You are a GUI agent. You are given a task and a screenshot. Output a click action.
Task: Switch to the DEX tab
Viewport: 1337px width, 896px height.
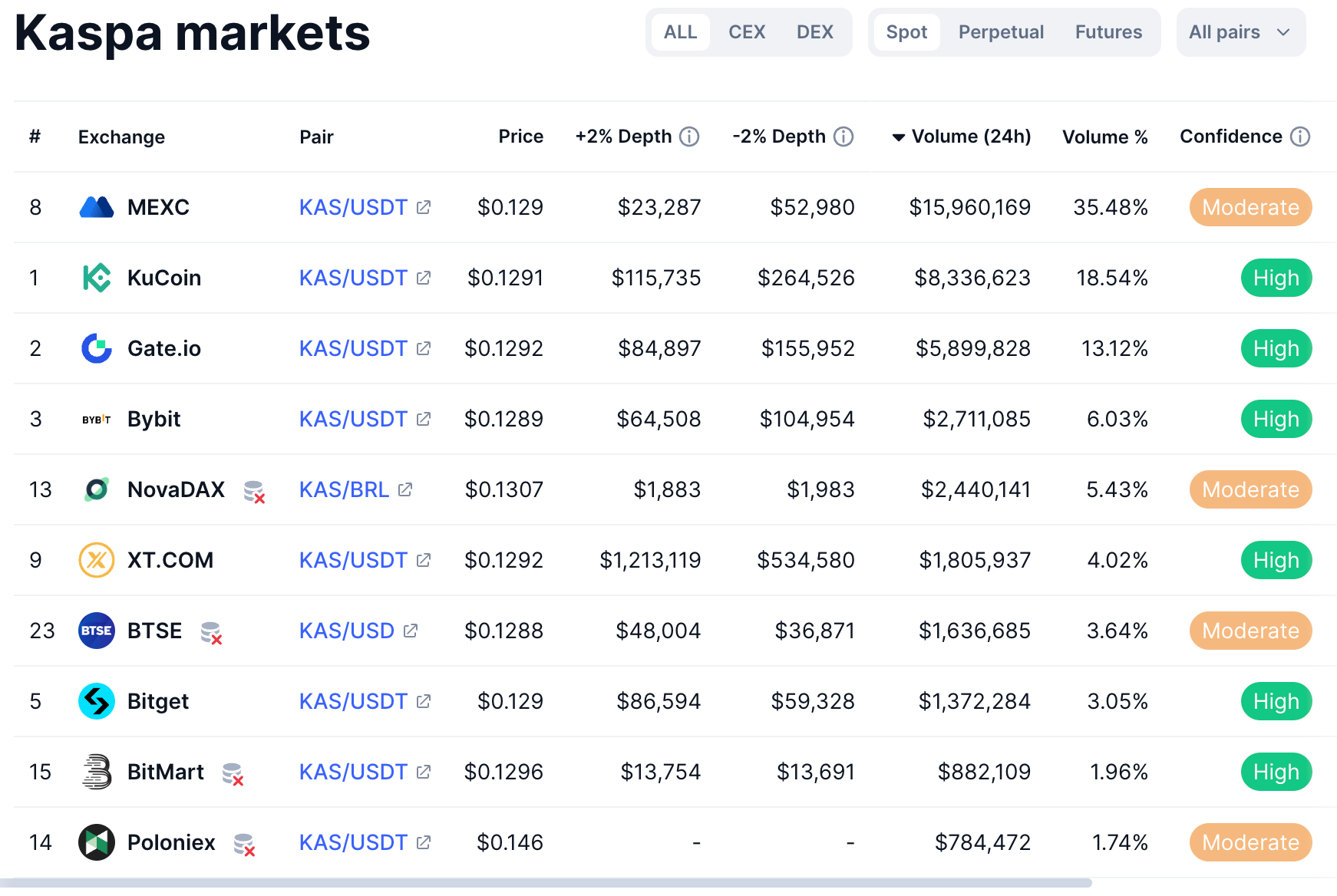tap(815, 32)
